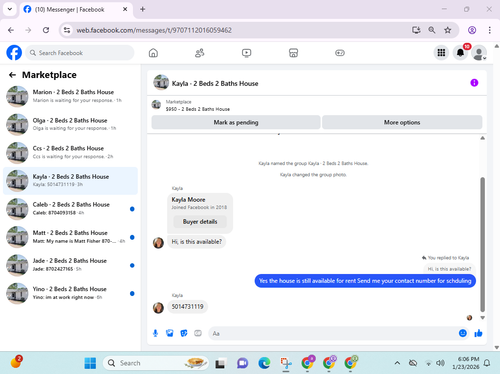This screenshot has height=374, width=500.
Task: Show hidden system tray icons
Action: [397, 363]
